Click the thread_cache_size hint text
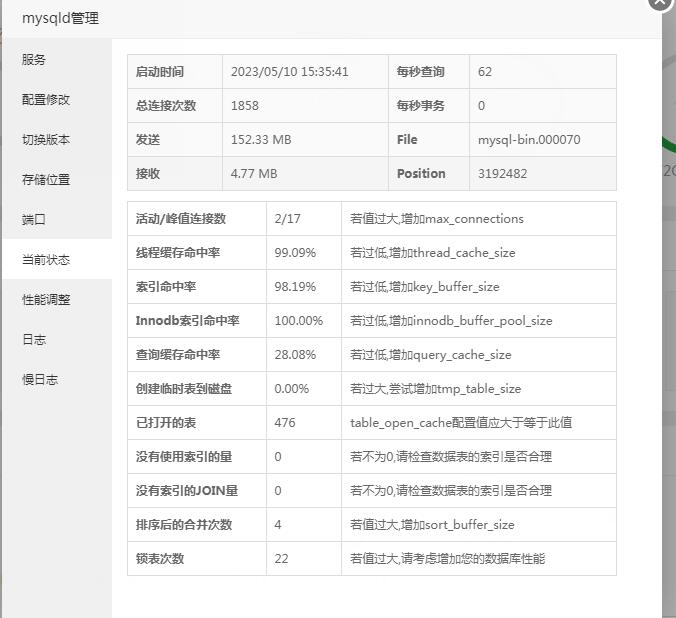Image resolution: width=676 pixels, height=618 pixels. pyautogui.click(x=432, y=253)
